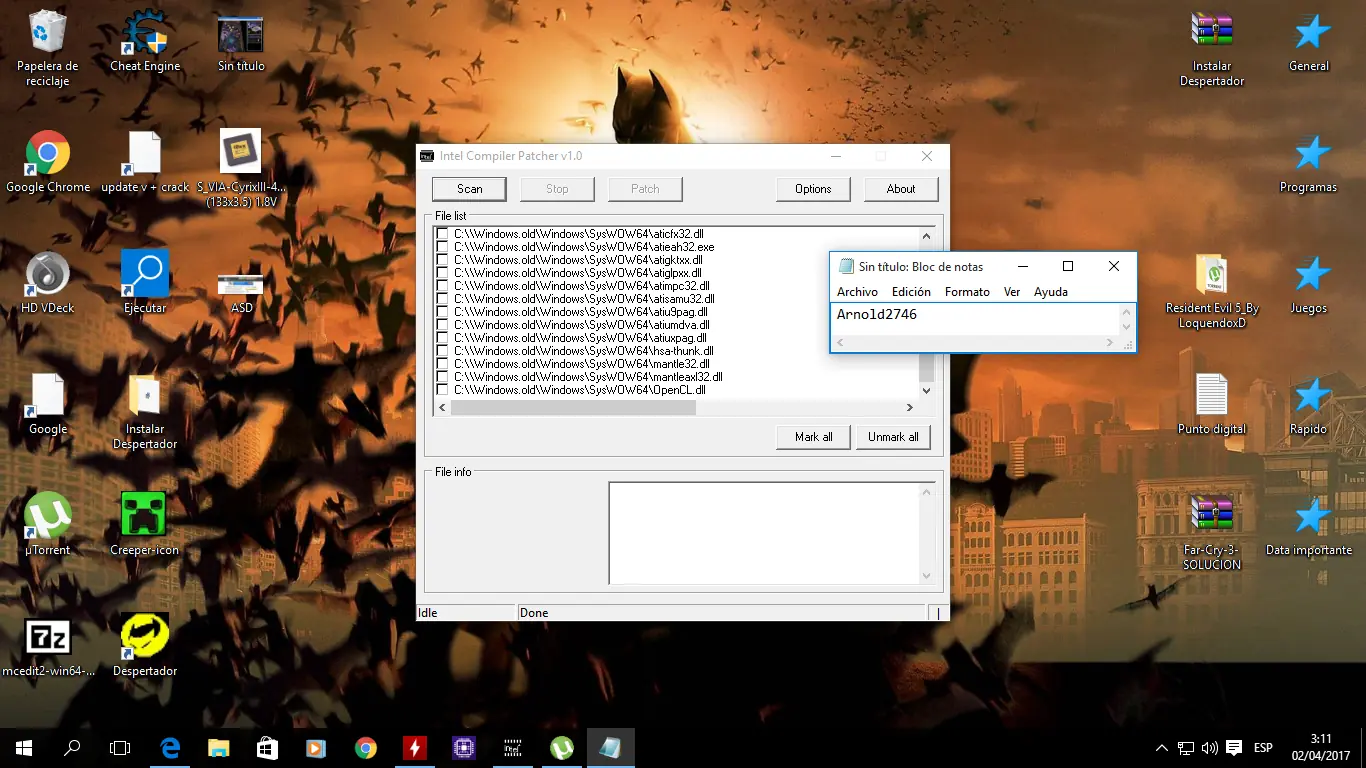Show hidden icons in the system tray
The image size is (1366, 768).
point(1161,748)
